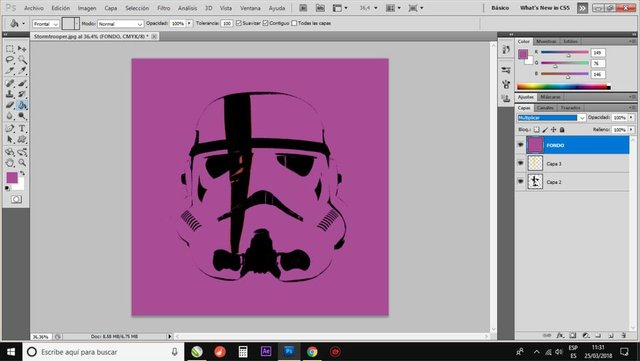Select the Custom Shape tool
The height and width of the screenshot is (361, 640).
click(x=22, y=140)
